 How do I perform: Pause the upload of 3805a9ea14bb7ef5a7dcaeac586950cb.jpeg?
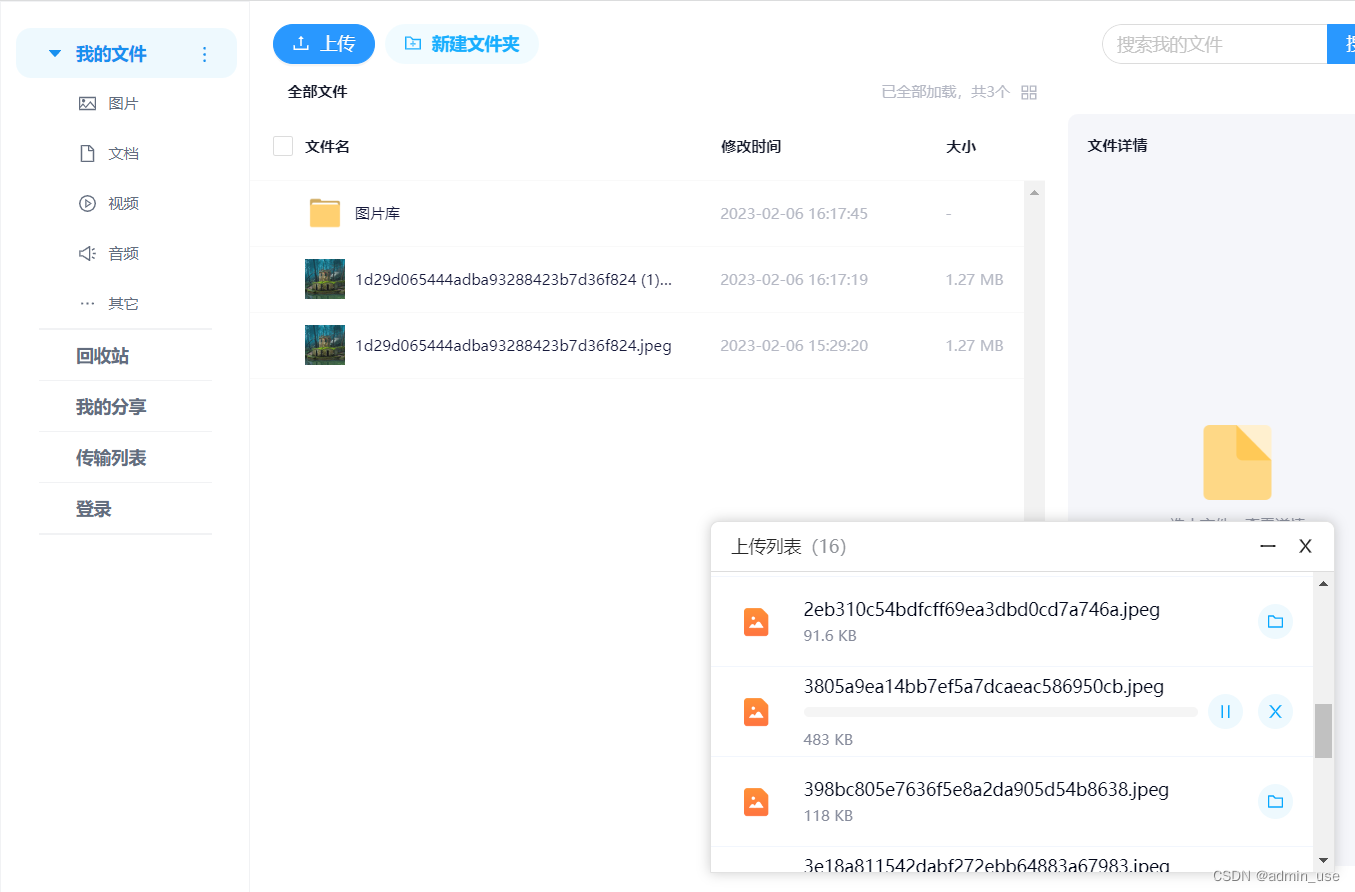tap(1225, 712)
